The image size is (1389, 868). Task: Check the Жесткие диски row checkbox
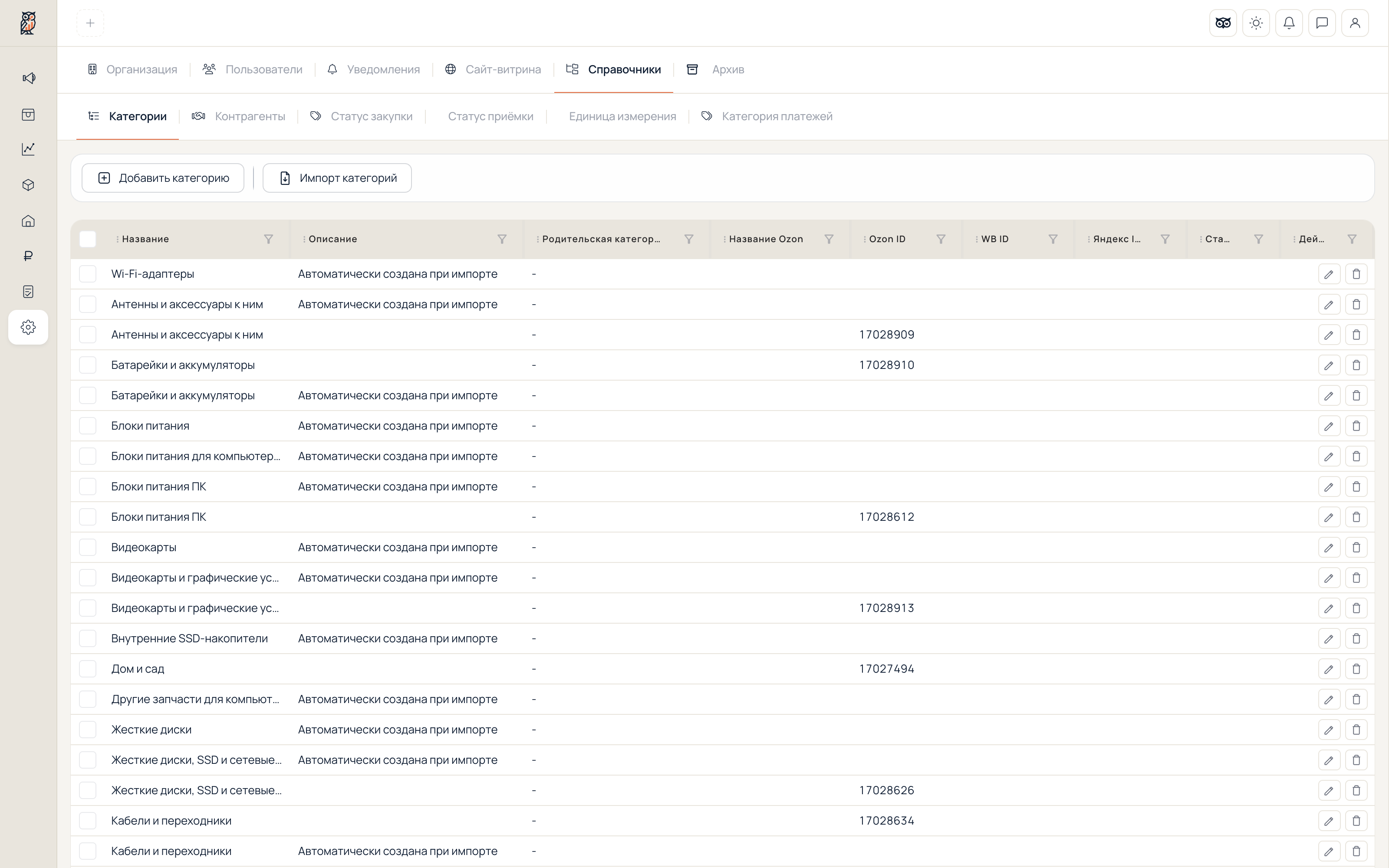pos(88,730)
